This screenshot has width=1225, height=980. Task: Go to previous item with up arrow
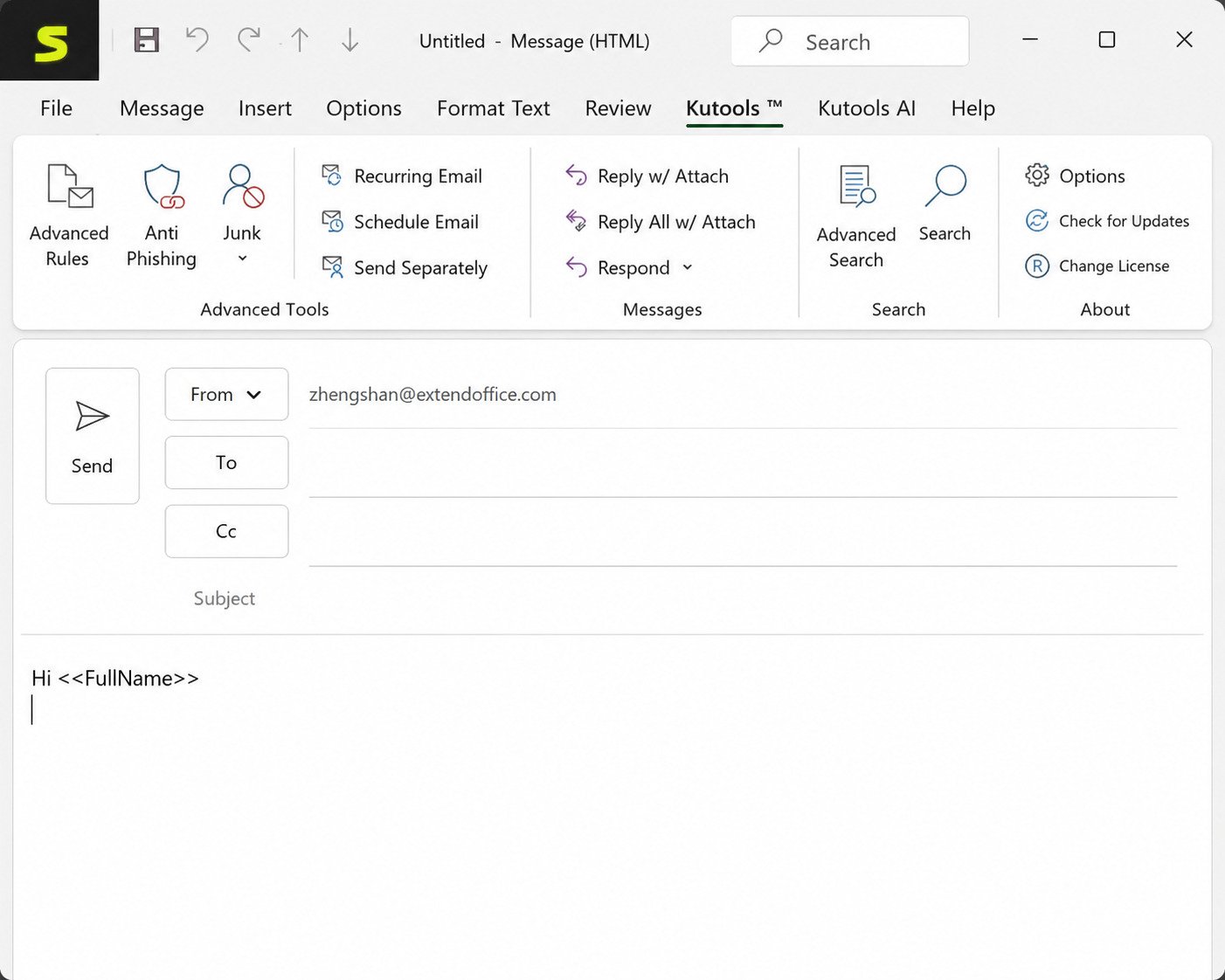300,40
